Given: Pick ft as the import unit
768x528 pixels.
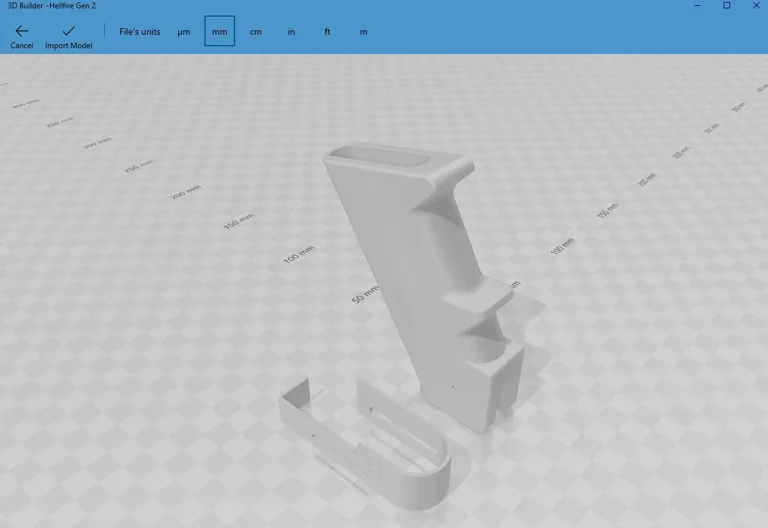Looking at the screenshot, I should [327, 32].
